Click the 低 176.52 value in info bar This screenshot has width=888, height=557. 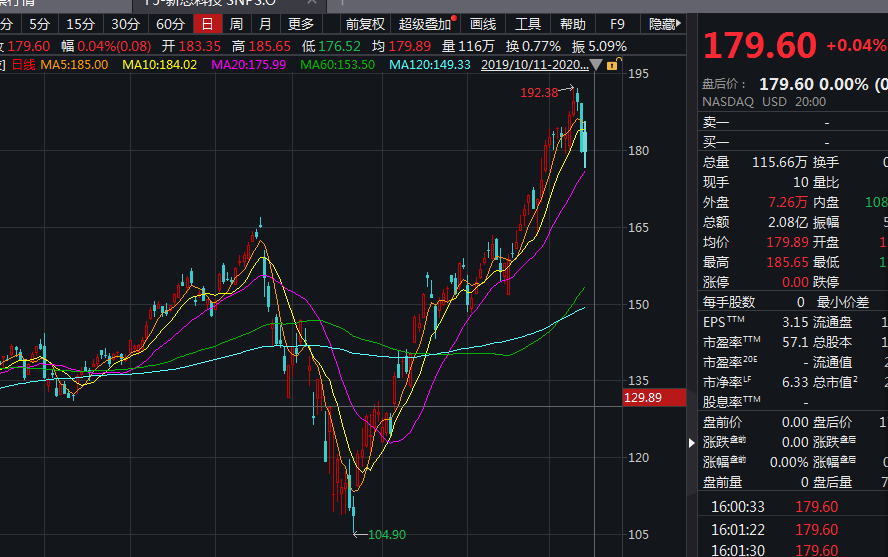[339, 46]
